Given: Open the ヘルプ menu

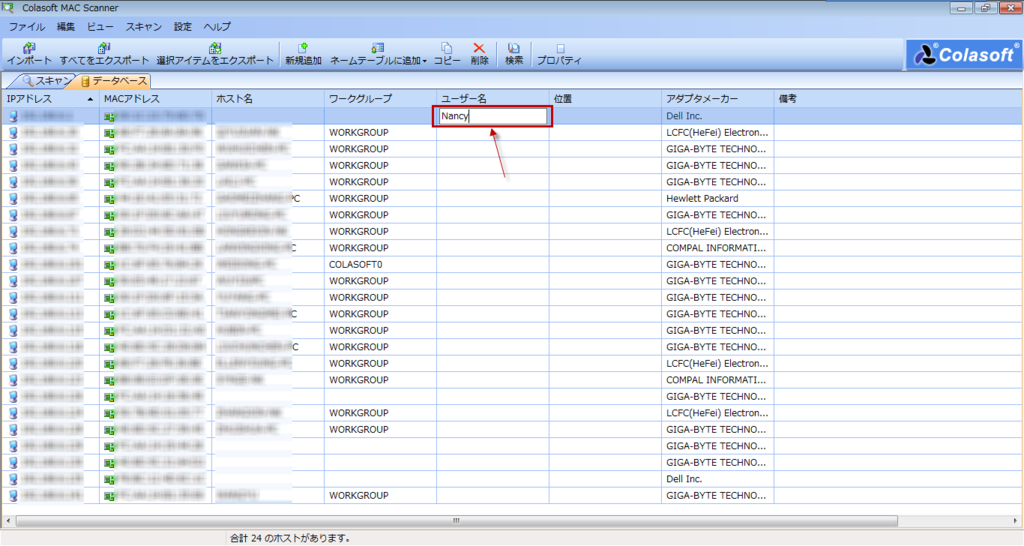Looking at the screenshot, I should click(x=217, y=27).
